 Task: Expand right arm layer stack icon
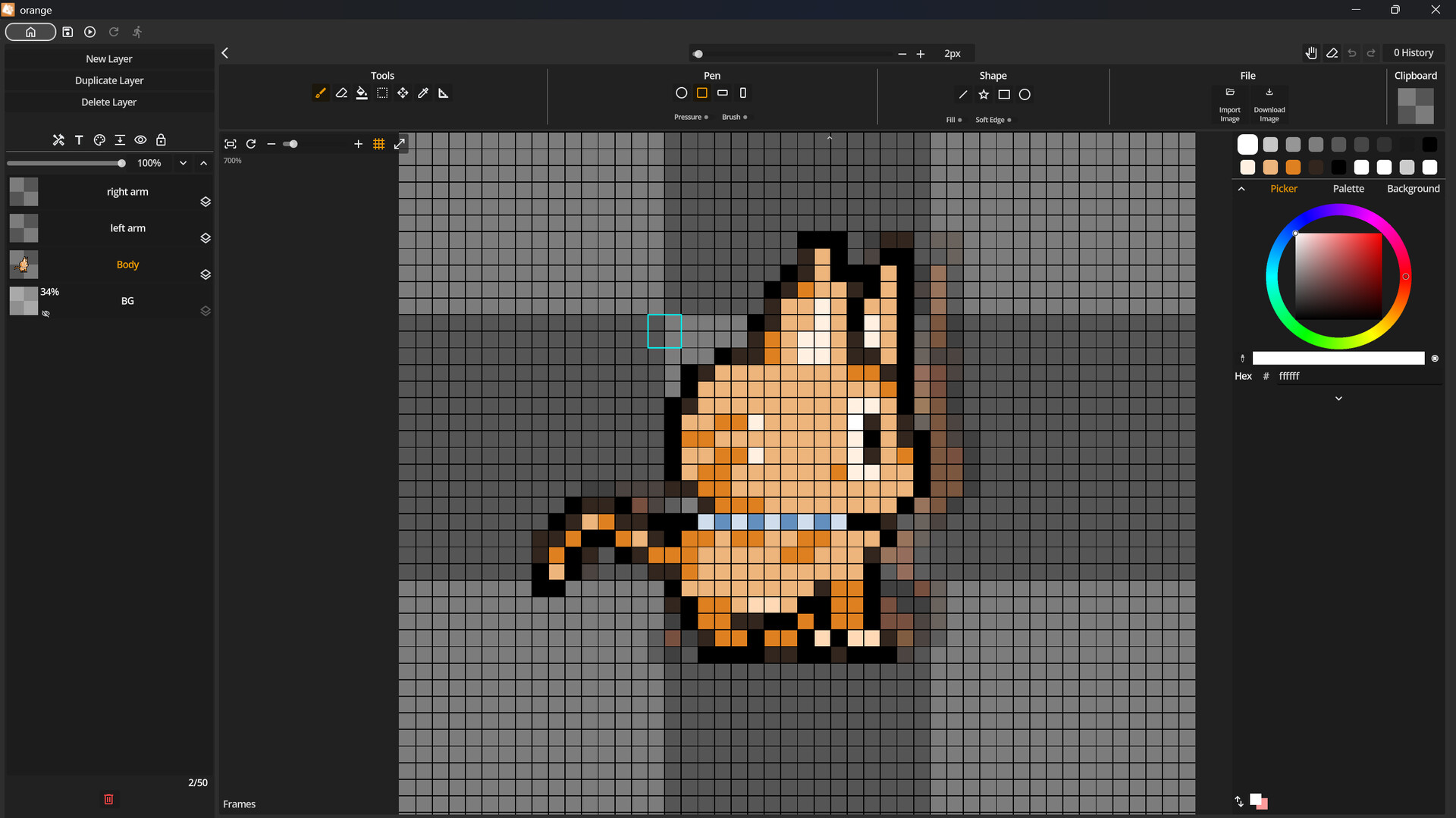(x=206, y=202)
